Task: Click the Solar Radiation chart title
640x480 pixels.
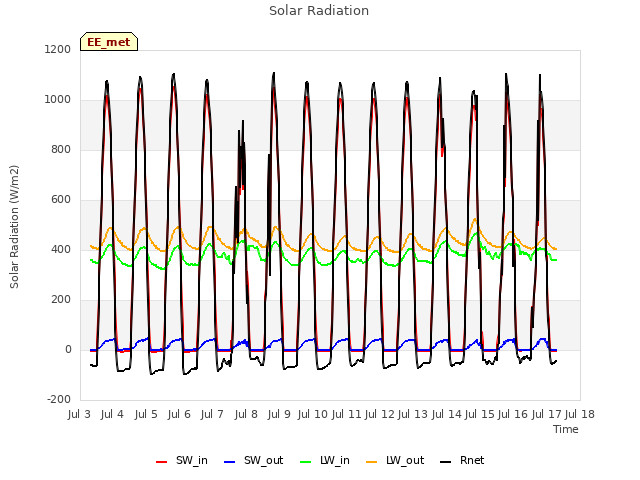Action: point(319,11)
